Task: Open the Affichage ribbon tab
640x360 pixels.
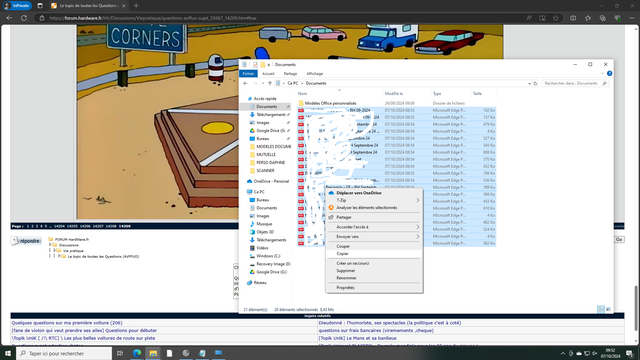Action: [315, 74]
